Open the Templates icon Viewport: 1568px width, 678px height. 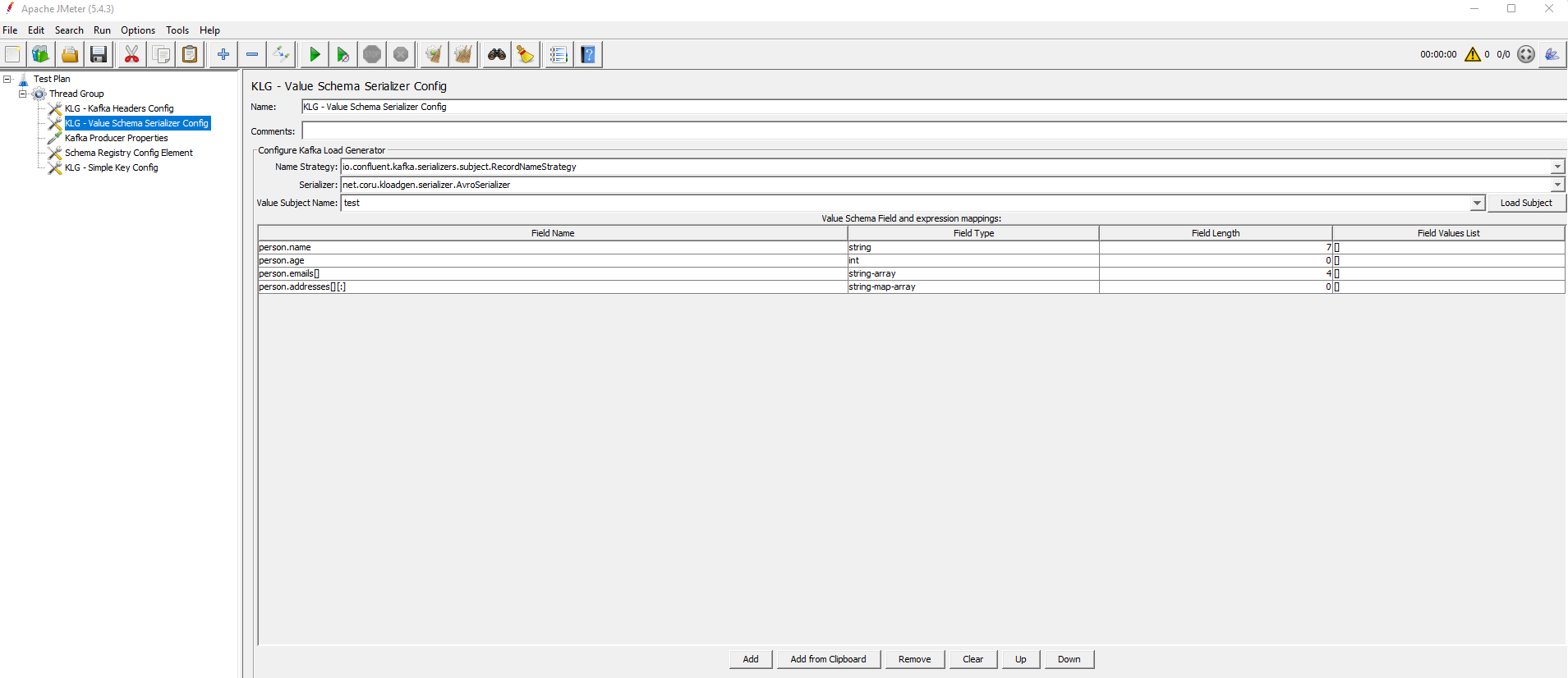40,55
